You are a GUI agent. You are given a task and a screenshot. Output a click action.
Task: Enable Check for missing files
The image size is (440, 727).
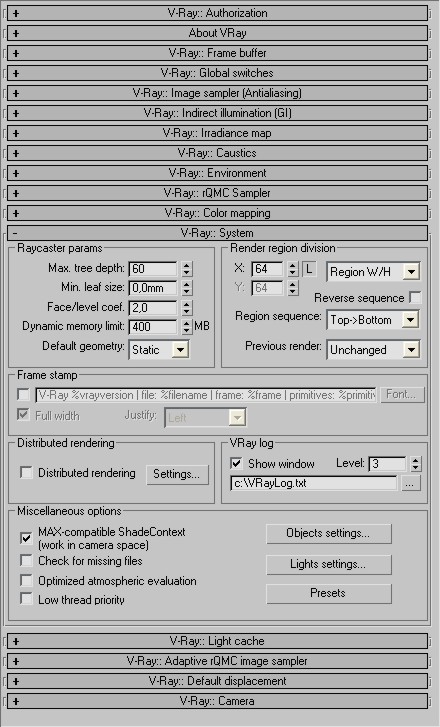point(26,561)
